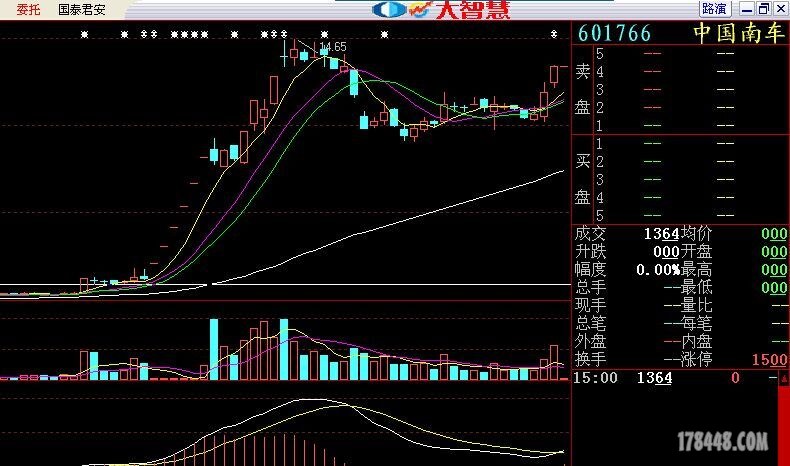Image resolution: width=790 pixels, height=466 pixels.
Task: Click the leftmost info marker above chart
Action: (85, 35)
